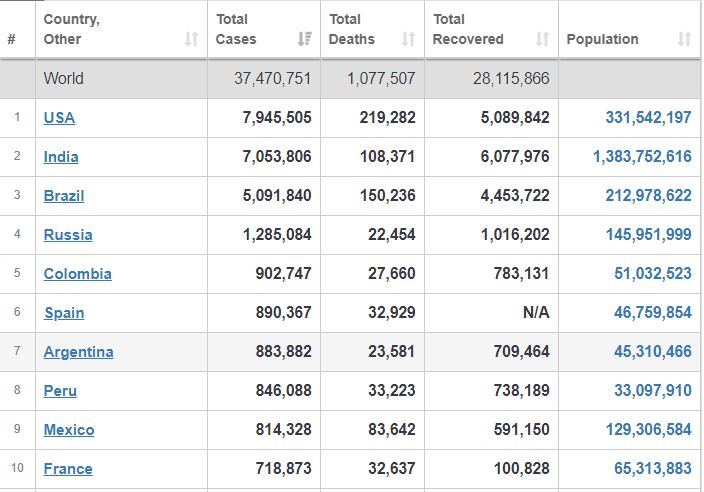Select Spain total cases 890,367
Viewport: 704px width, 492px height.
(x=284, y=313)
